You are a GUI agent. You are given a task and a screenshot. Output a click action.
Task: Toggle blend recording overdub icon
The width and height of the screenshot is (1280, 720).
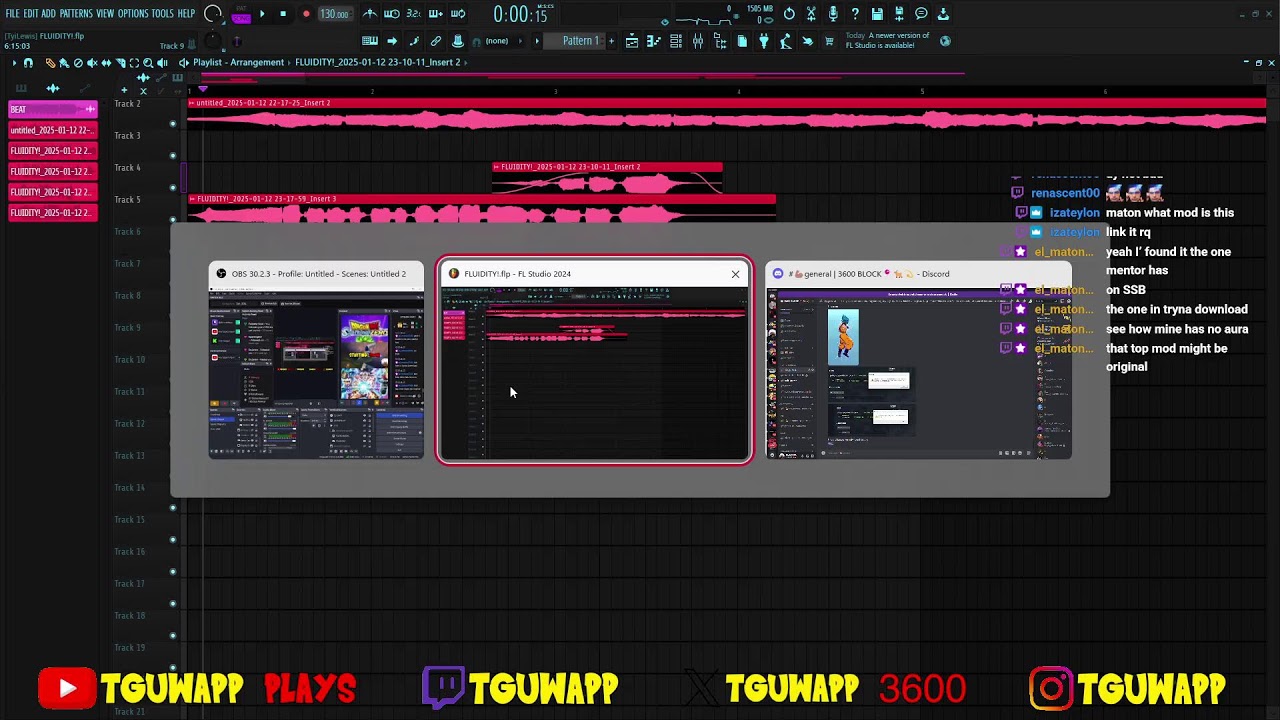point(436,14)
